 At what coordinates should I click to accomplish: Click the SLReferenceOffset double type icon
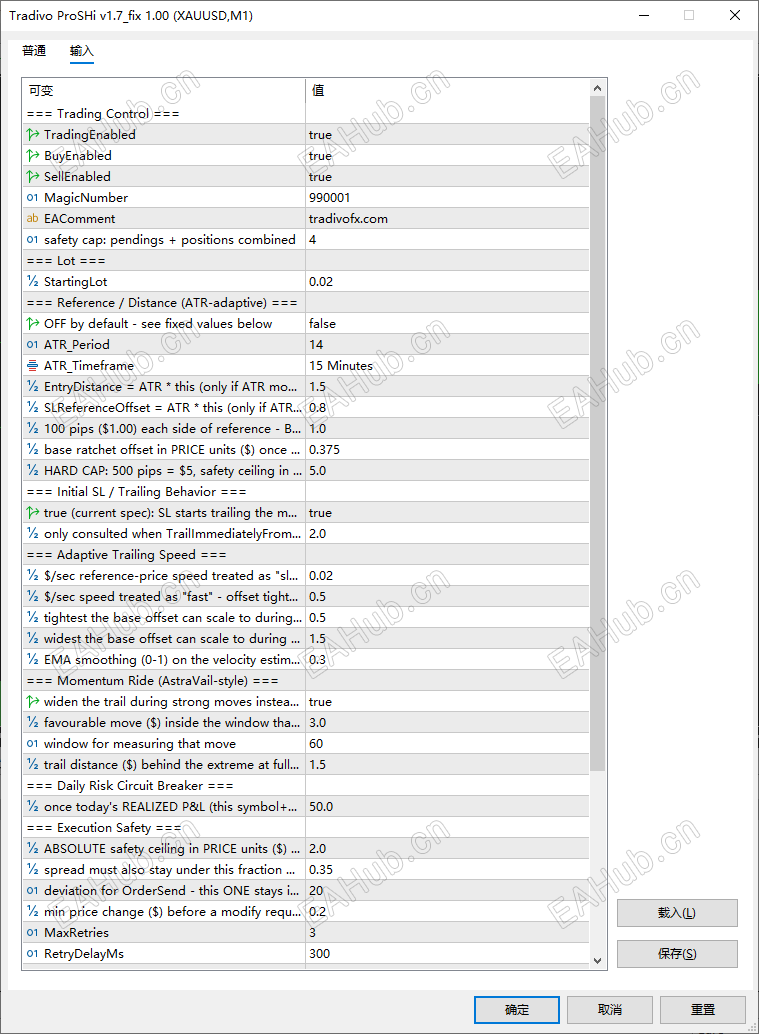32,408
